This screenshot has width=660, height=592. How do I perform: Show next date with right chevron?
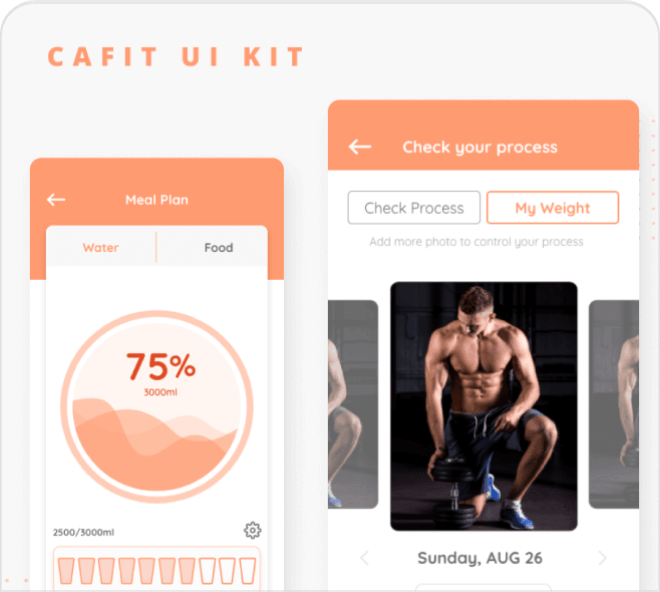[603, 558]
